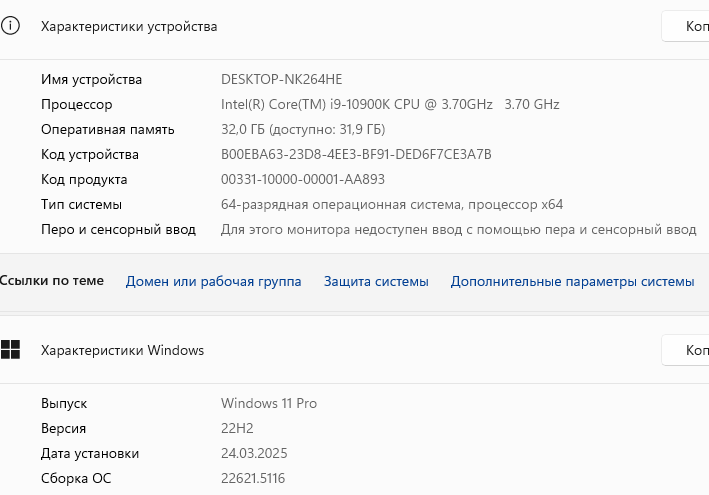Click the Процессор label
Viewport: 709px width, 495px height.
coord(76,105)
